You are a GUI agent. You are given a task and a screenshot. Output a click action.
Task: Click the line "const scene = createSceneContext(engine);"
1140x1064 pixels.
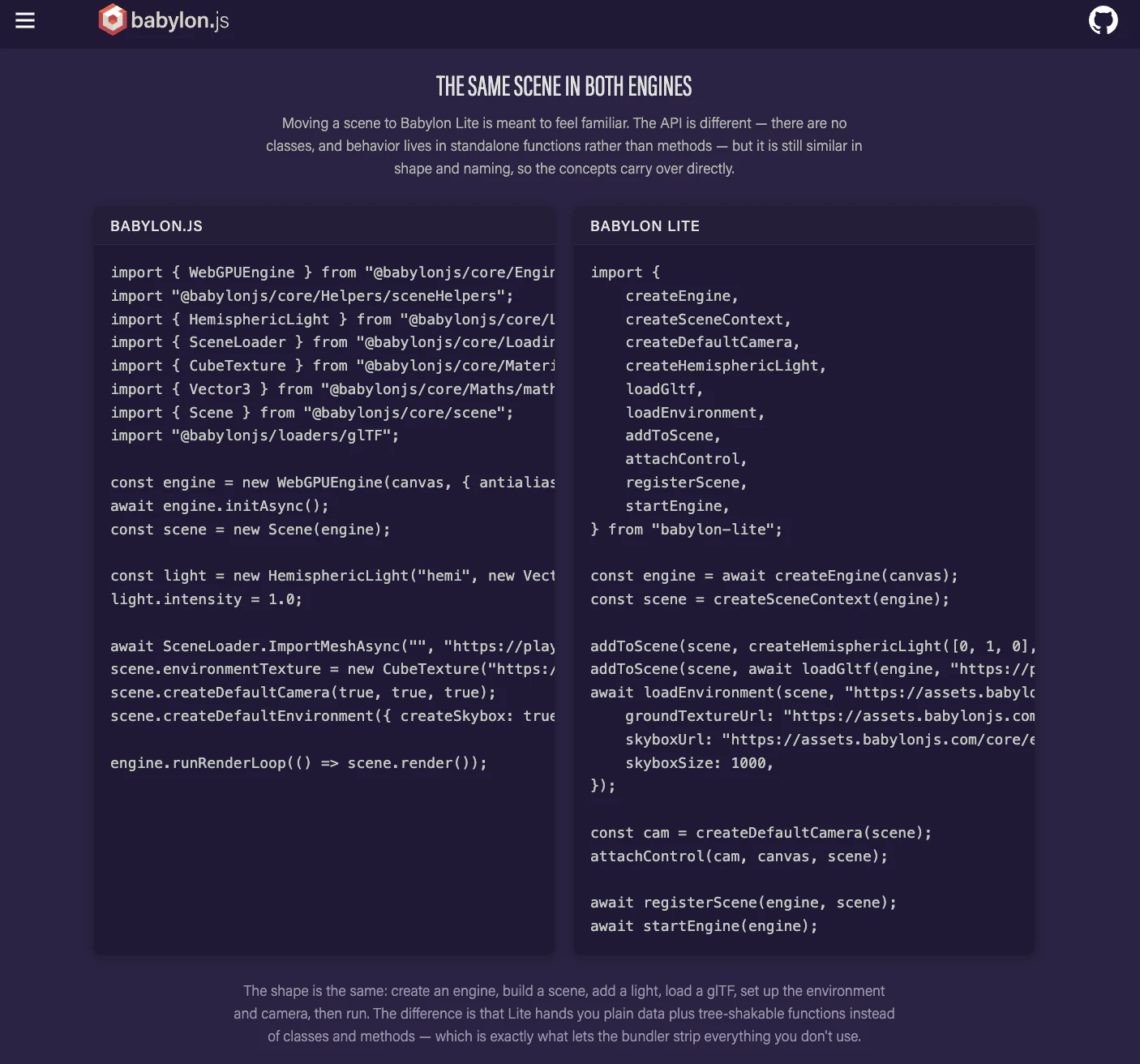tap(770, 599)
